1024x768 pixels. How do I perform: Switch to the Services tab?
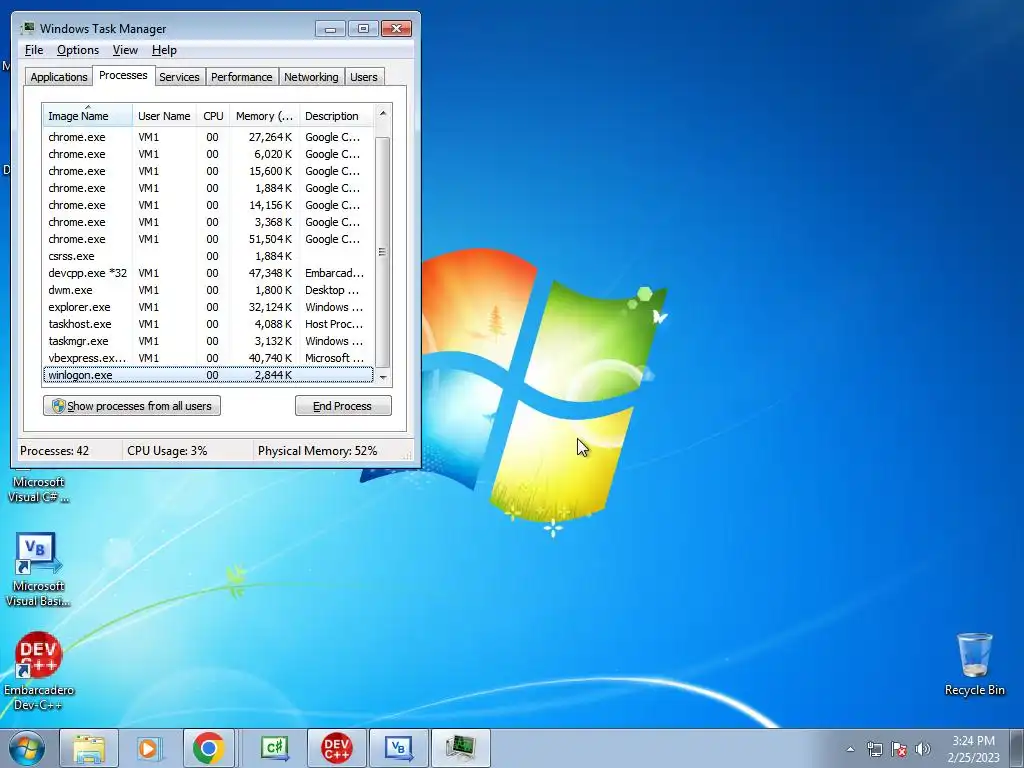coord(180,77)
